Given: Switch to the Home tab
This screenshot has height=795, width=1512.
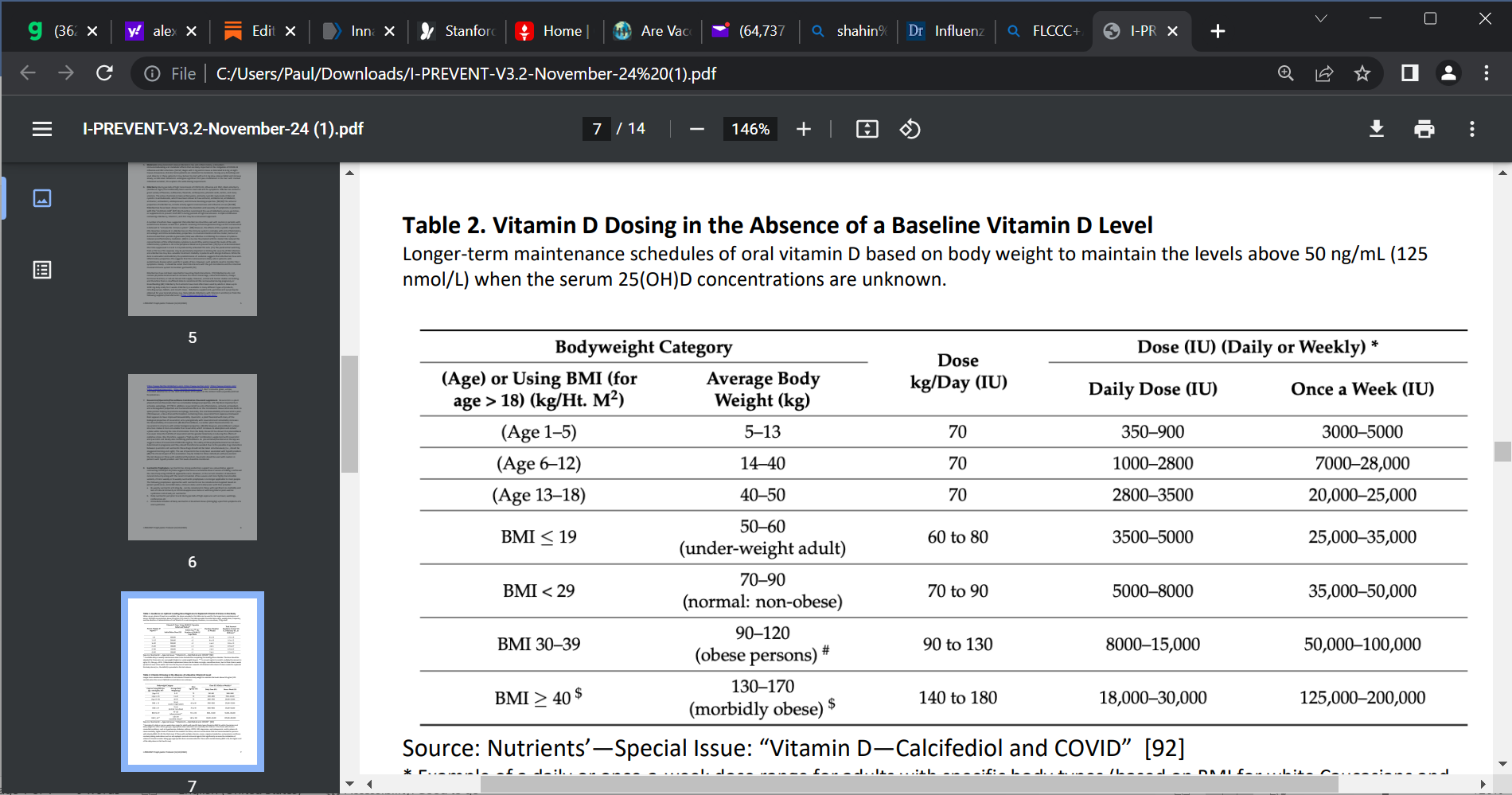Looking at the screenshot, I should pyautogui.click(x=554, y=31).
